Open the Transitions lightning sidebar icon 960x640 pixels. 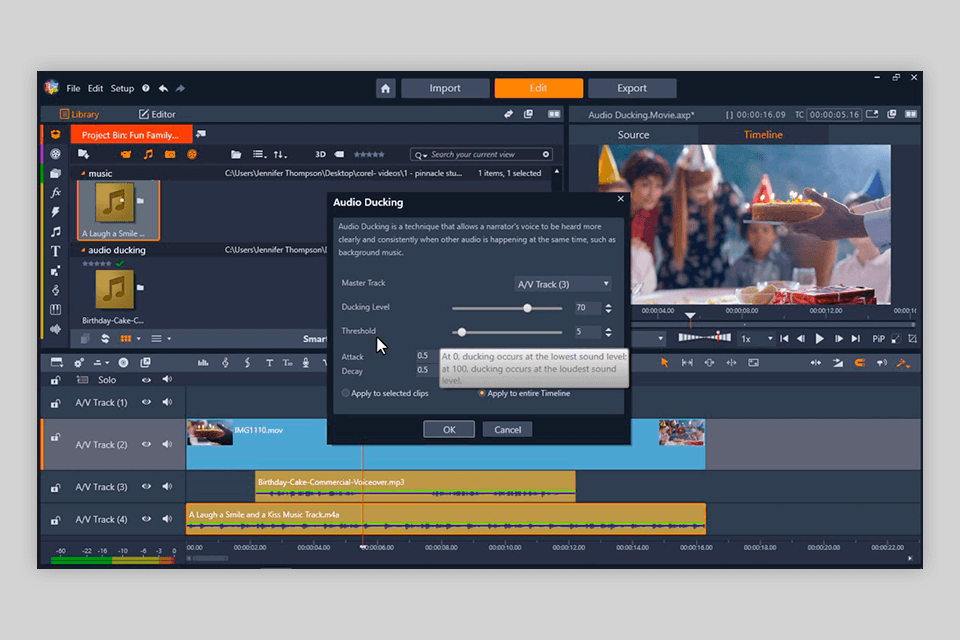(x=56, y=212)
